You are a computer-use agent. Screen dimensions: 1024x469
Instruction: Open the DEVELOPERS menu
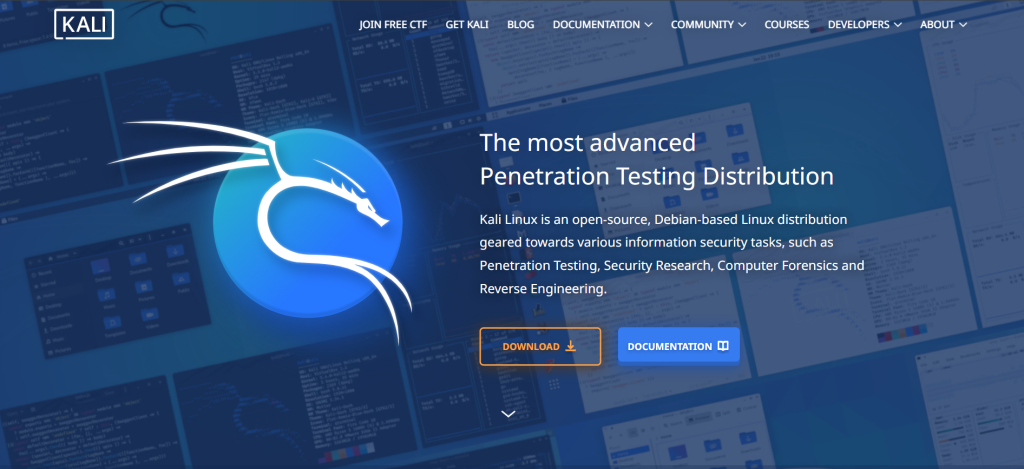pyautogui.click(x=859, y=25)
